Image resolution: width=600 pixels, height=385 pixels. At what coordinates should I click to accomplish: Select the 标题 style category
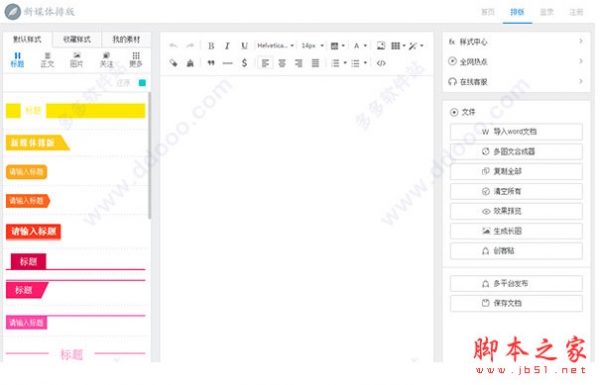[17, 60]
